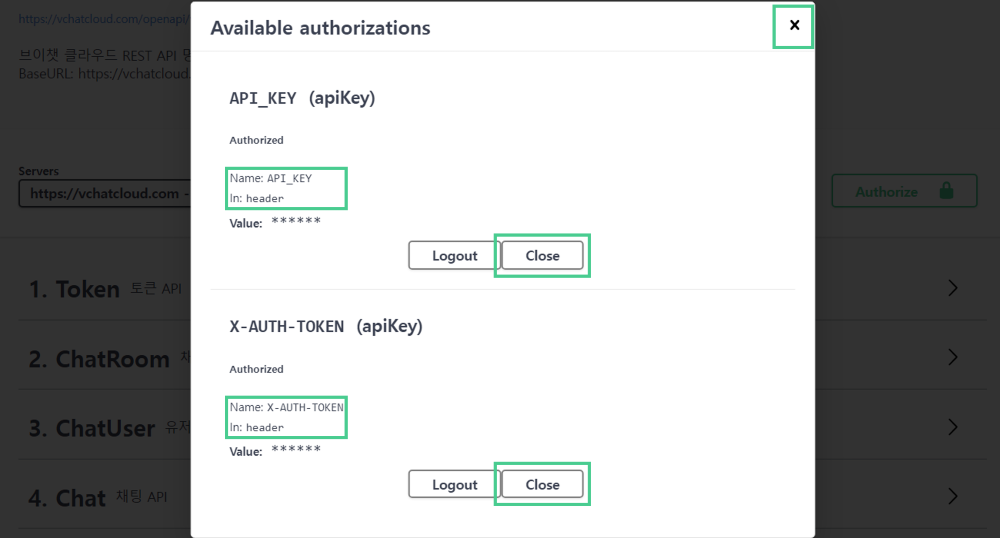
Task: Click the X-AUTH-TOKEN masked value field
Action: 296,449
